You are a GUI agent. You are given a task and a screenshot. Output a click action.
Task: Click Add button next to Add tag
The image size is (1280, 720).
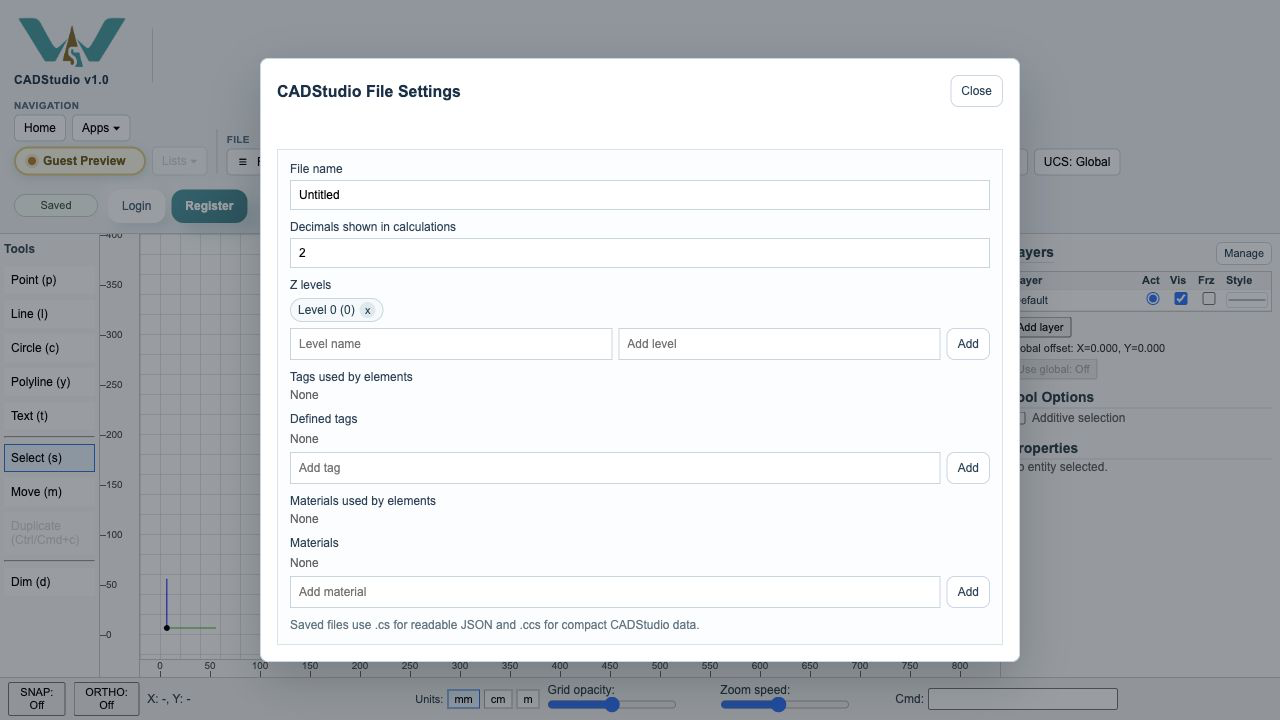click(968, 468)
